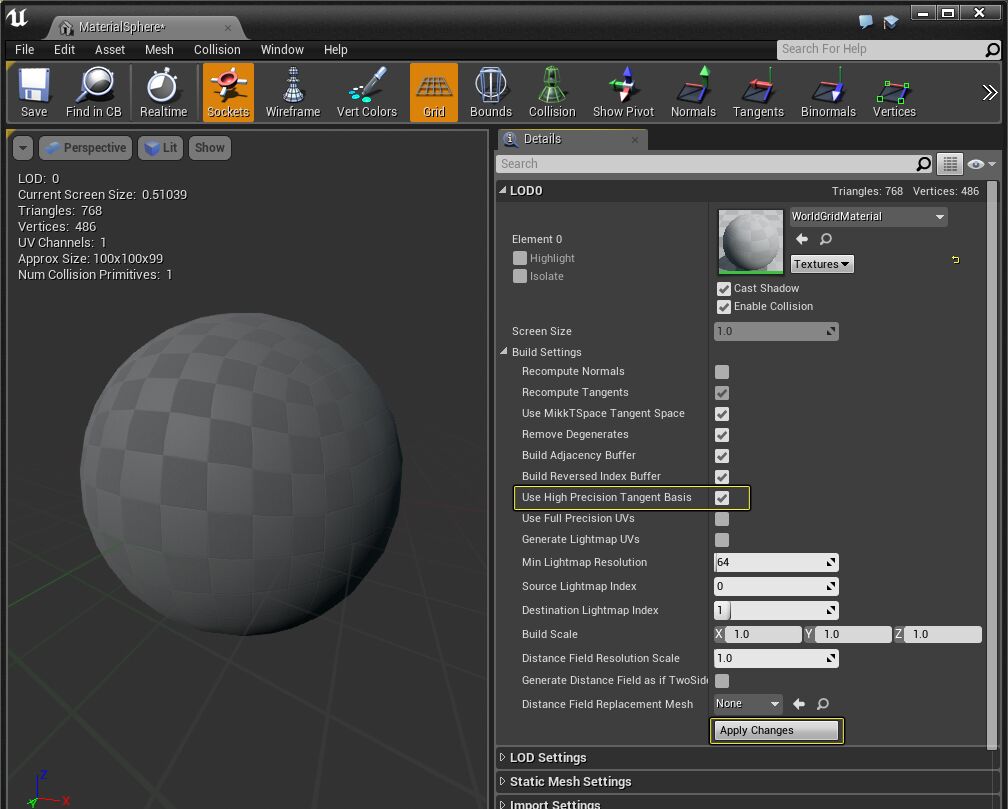
Task: Open Find in CB browser
Action: (x=94, y=92)
